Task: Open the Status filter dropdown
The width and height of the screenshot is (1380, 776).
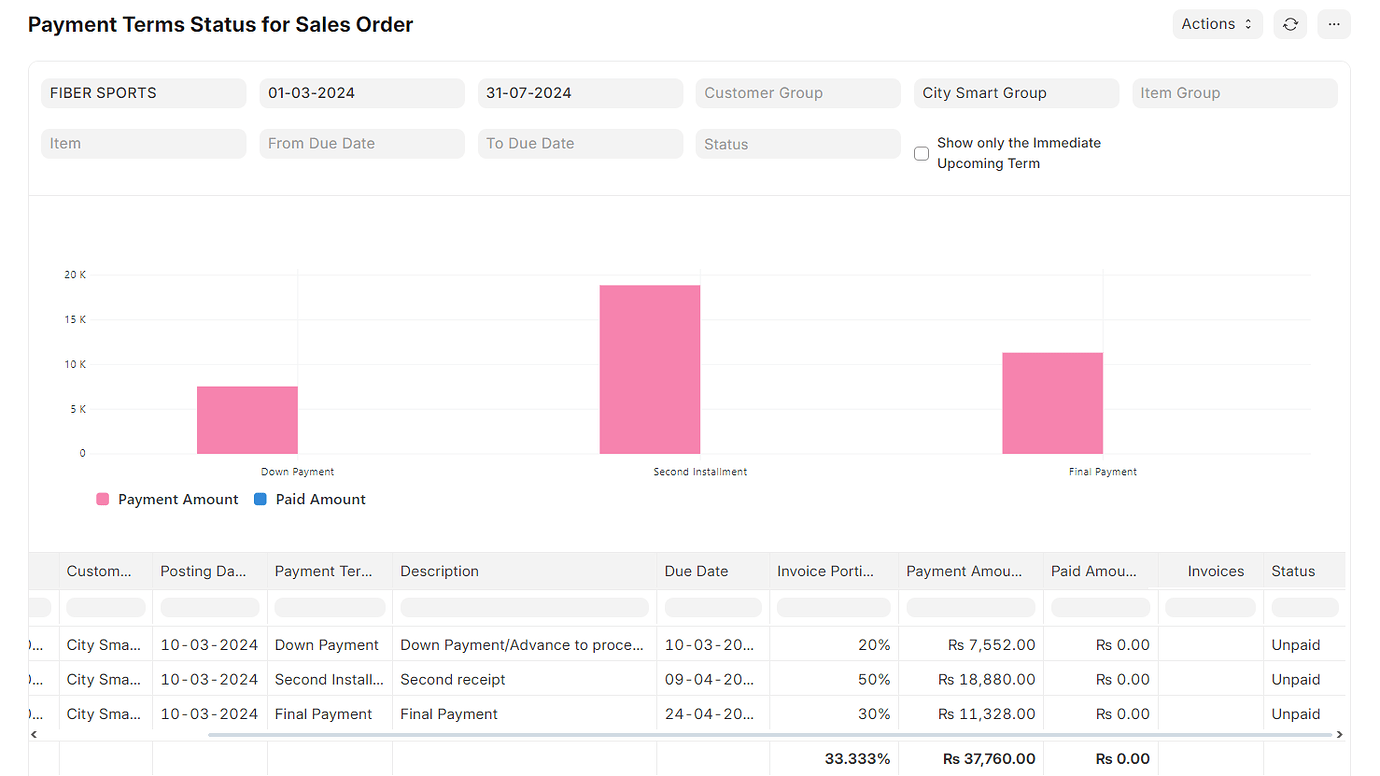Action: (x=798, y=143)
